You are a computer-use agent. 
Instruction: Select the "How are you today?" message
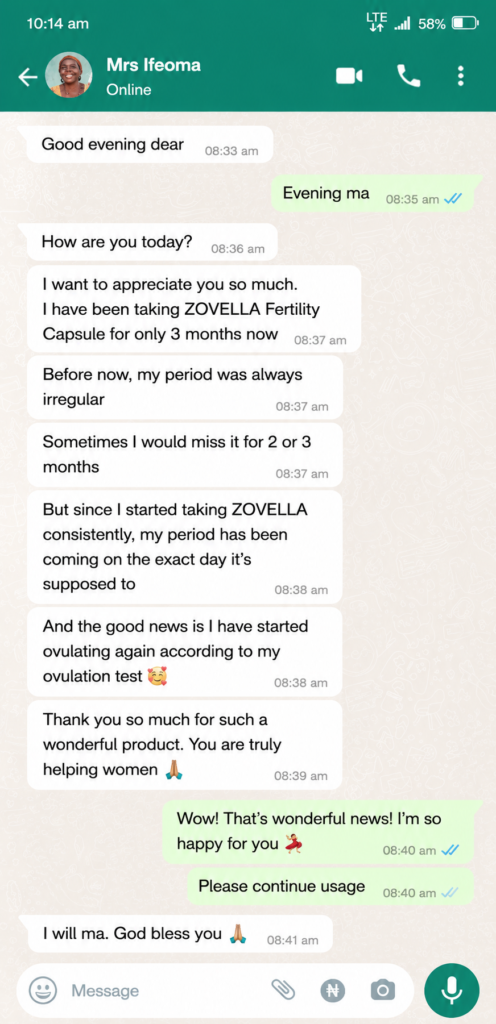pyautogui.click(x=152, y=242)
